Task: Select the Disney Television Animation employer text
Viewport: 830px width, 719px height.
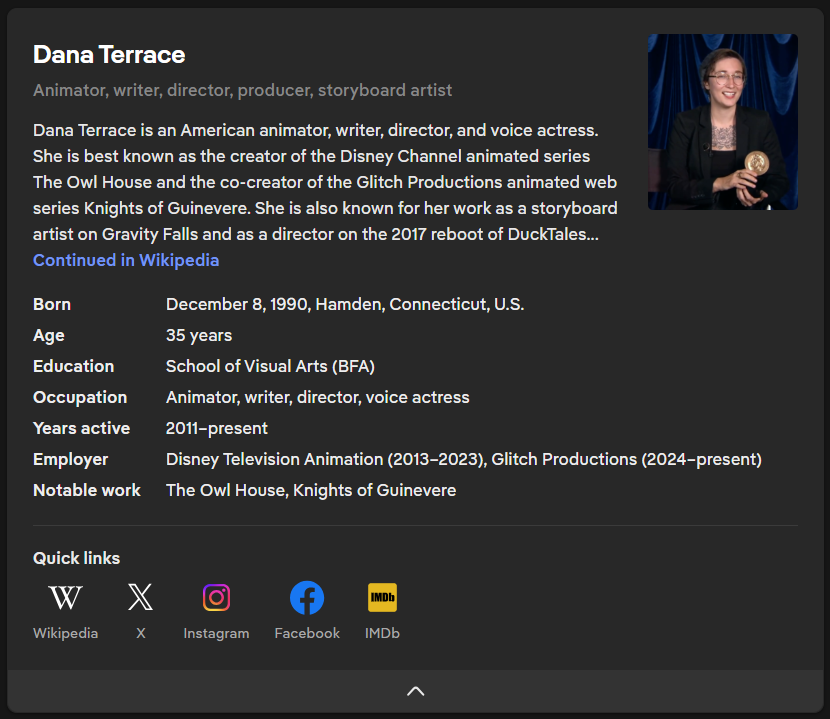Action: [324, 459]
